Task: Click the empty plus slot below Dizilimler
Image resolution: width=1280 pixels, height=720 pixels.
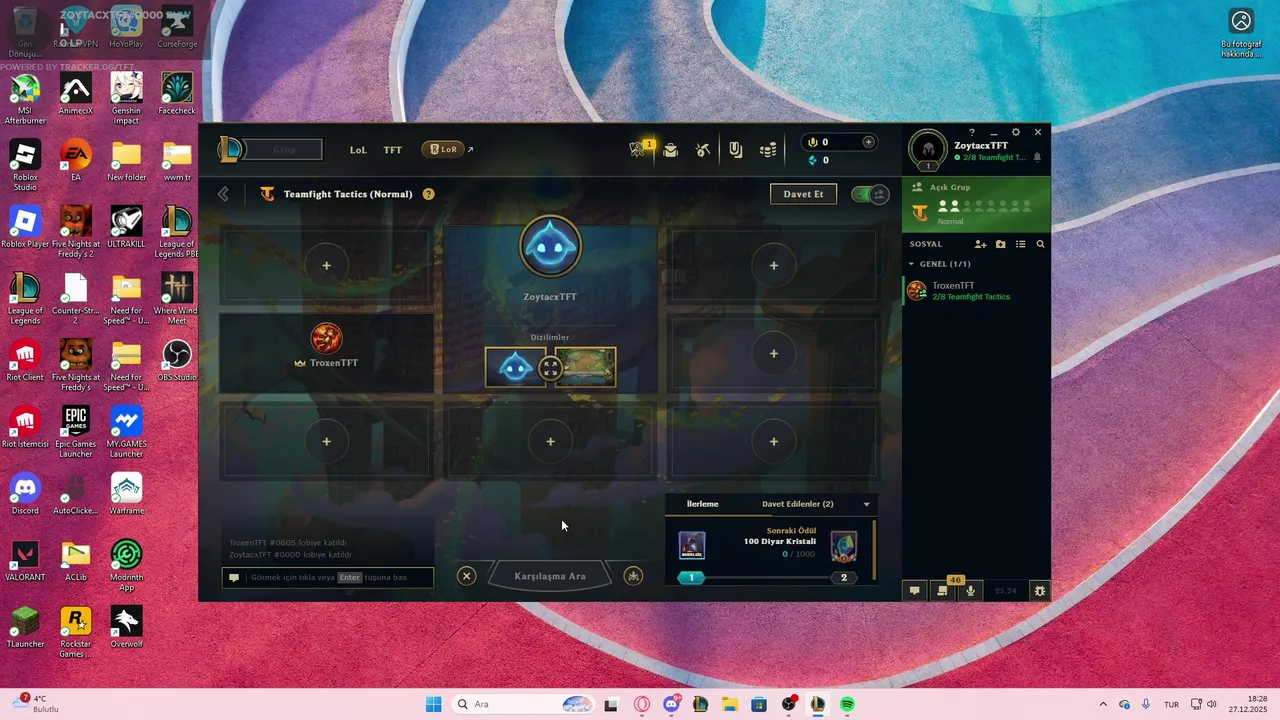Action: (x=550, y=442)
